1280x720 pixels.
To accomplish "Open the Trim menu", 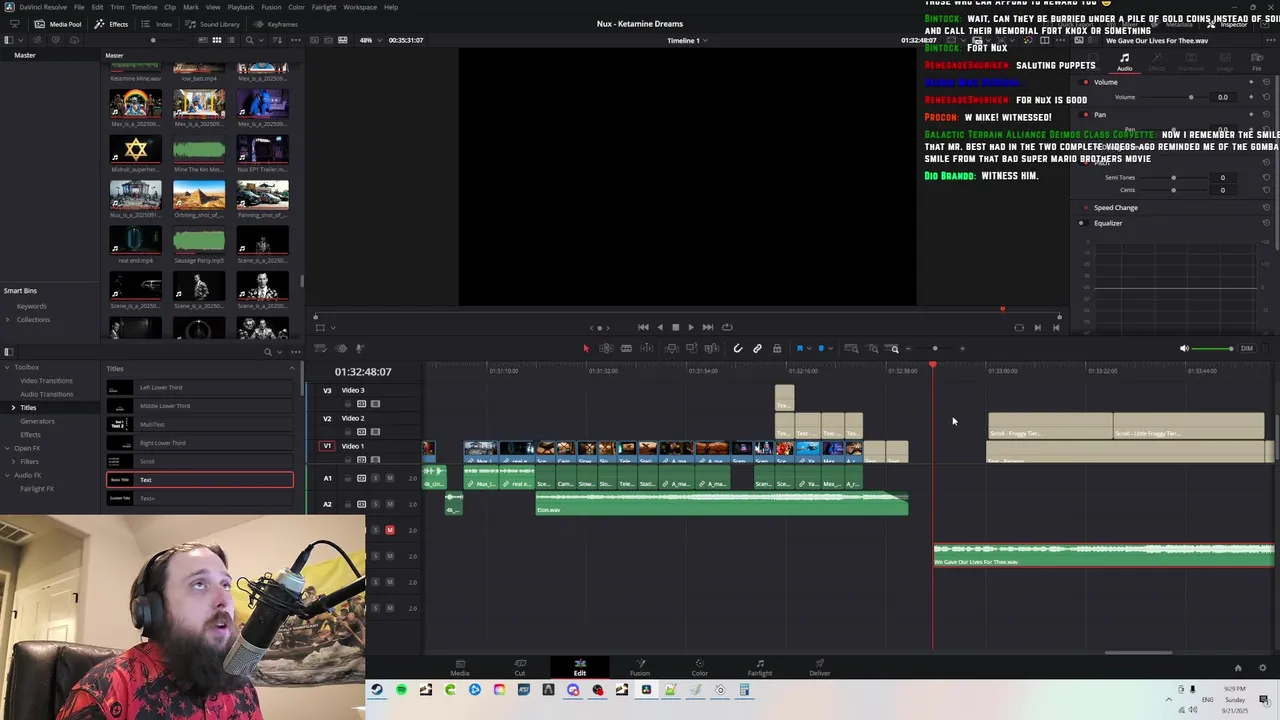I will coord(117,7).
